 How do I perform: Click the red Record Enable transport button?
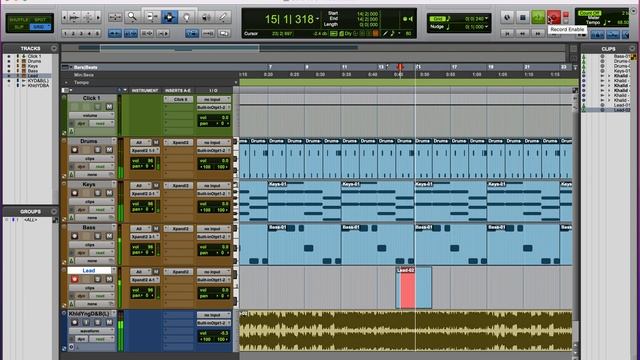coord(554,17)
